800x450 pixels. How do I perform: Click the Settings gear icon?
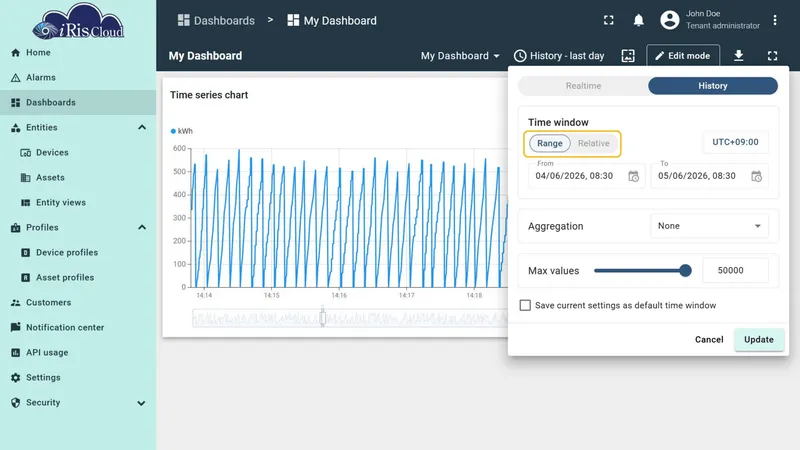pyautogui.click(x=15, y=378)
